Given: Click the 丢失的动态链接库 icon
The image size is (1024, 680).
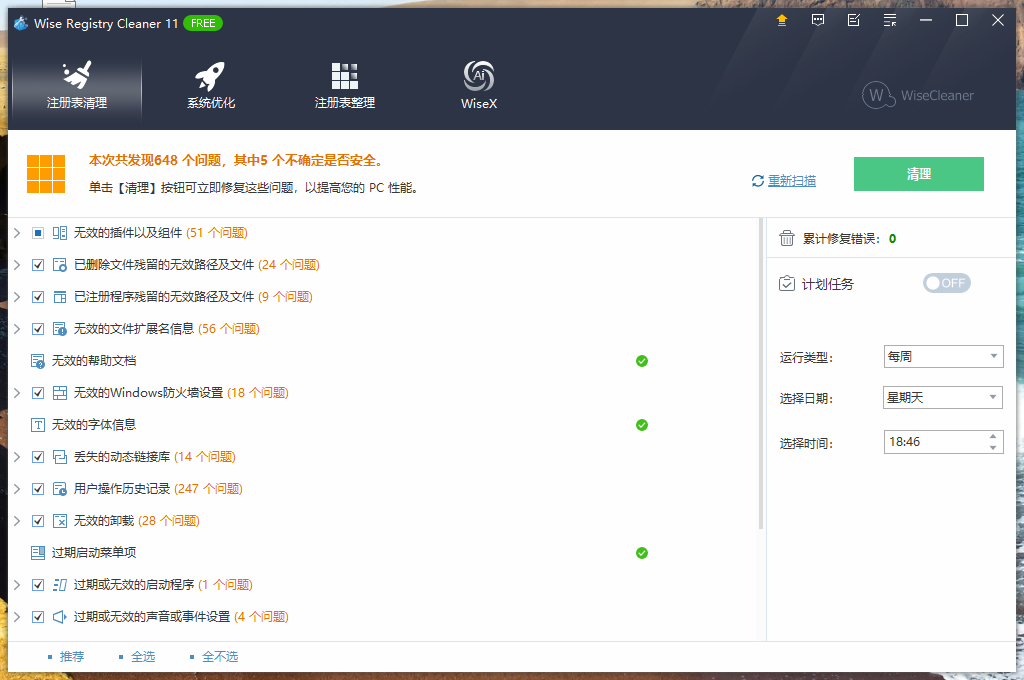Looking at the screenshot, I should (59, 457).
